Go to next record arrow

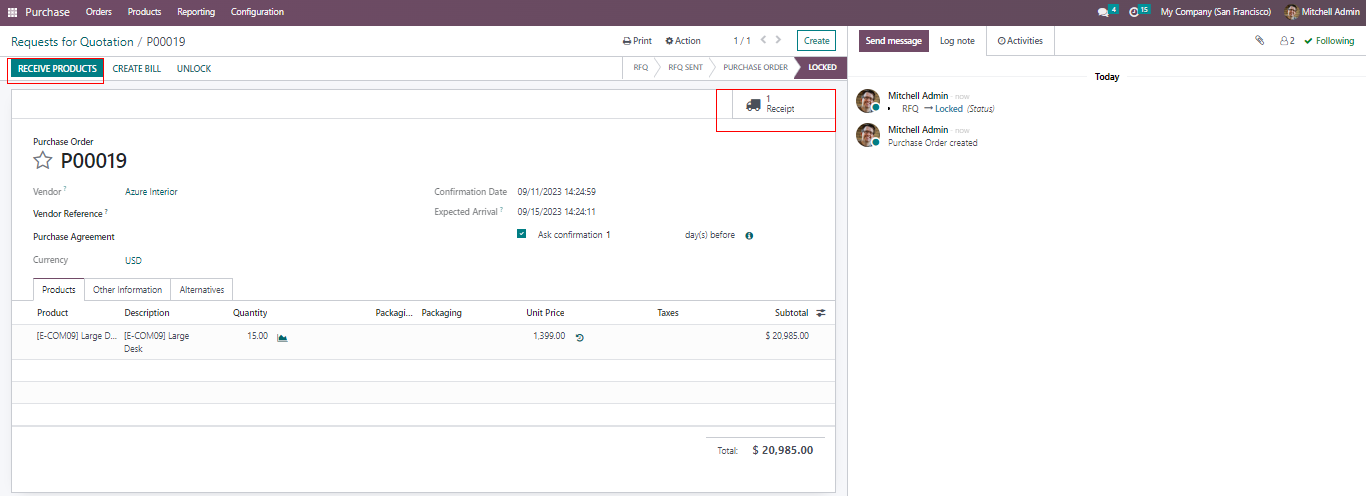click(x=779, y=40)
